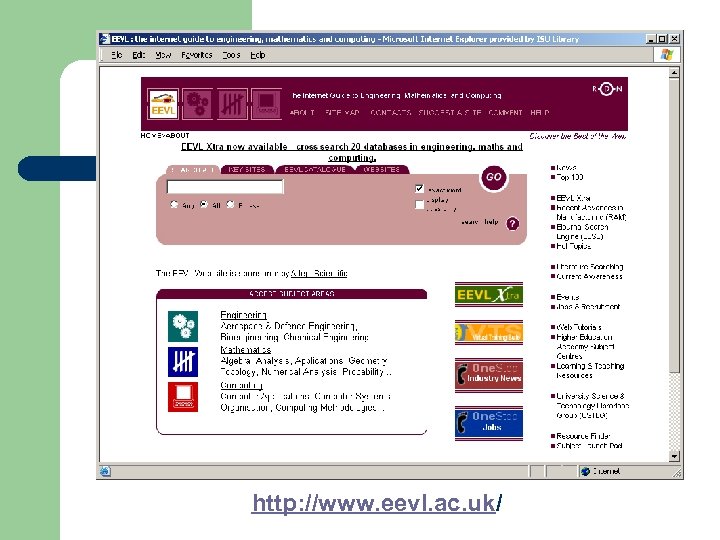Click the Windows flag logo in IE toolbar
720x540 pixels.
tap(667, 55)
